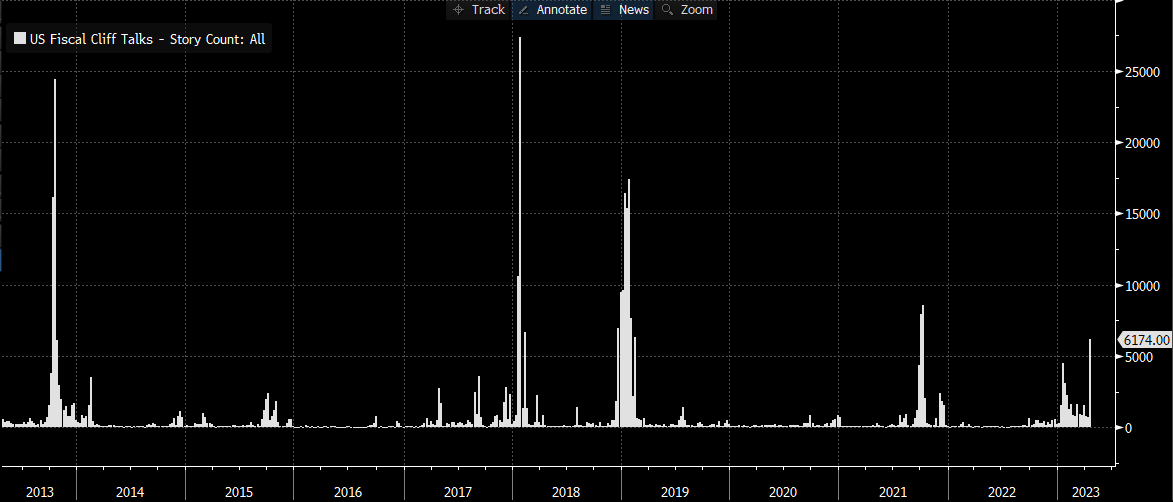This screenshot has height=502, width=1173.
Task: Click the 2023 x-axis year label
Action: 1085,492
